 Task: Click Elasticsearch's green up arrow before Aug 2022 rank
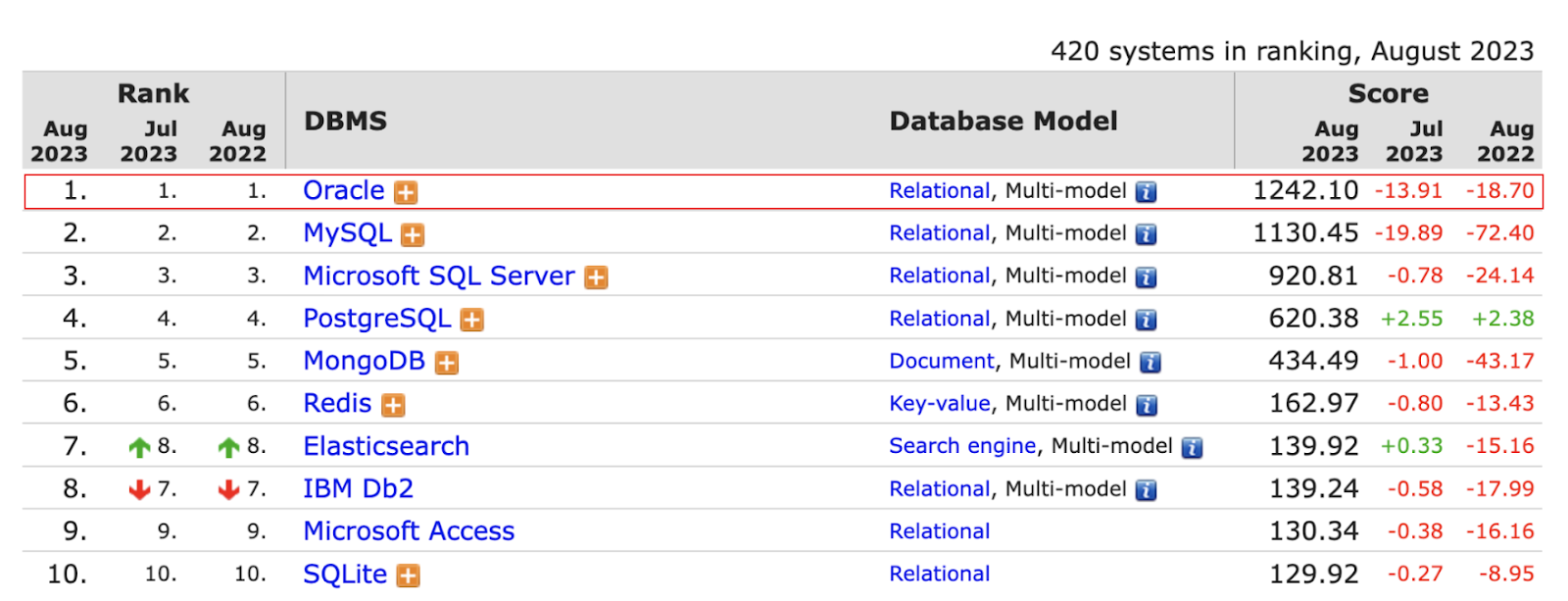point(228,448)
